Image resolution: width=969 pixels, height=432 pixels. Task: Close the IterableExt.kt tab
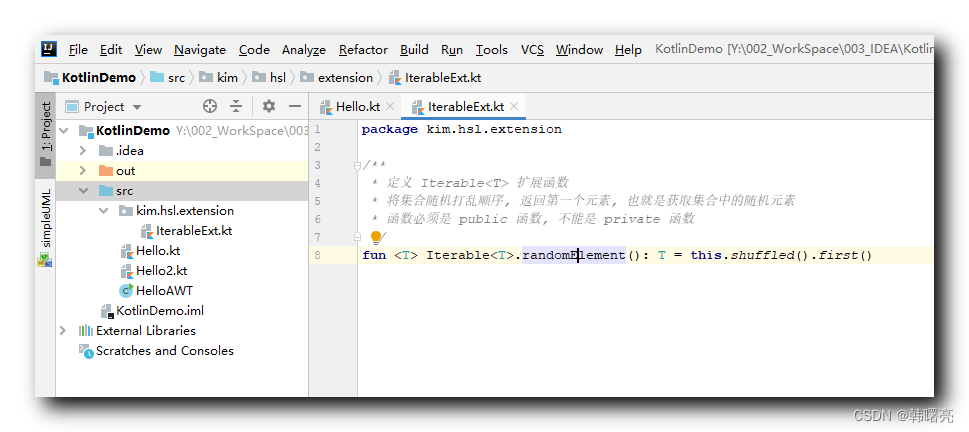point(514,106)
